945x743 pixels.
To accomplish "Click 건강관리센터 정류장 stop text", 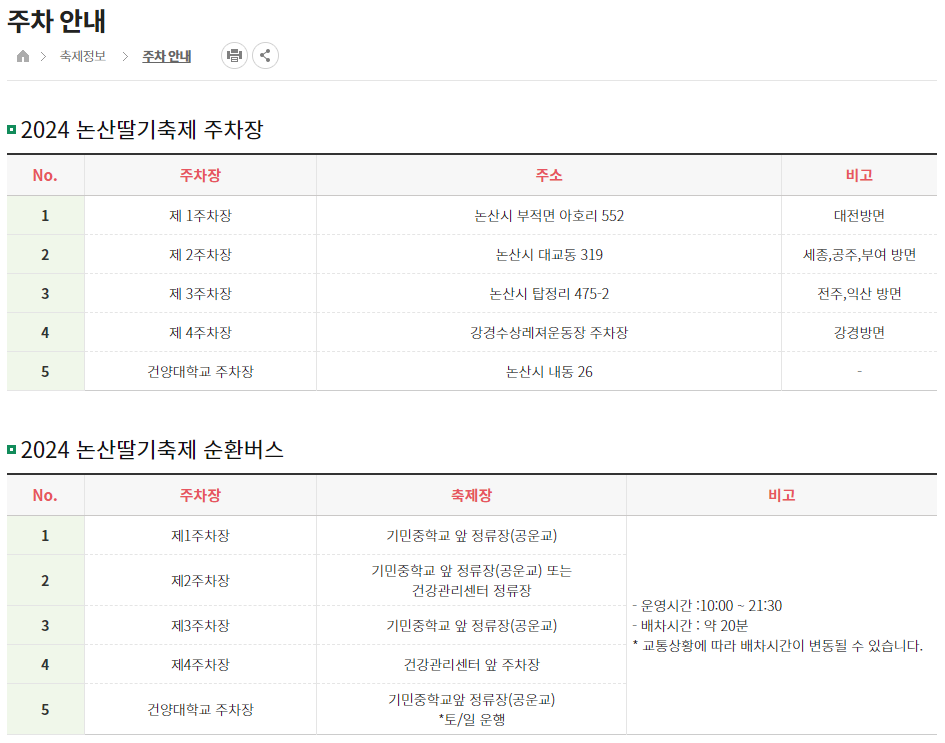I will (x=471, y=591).
